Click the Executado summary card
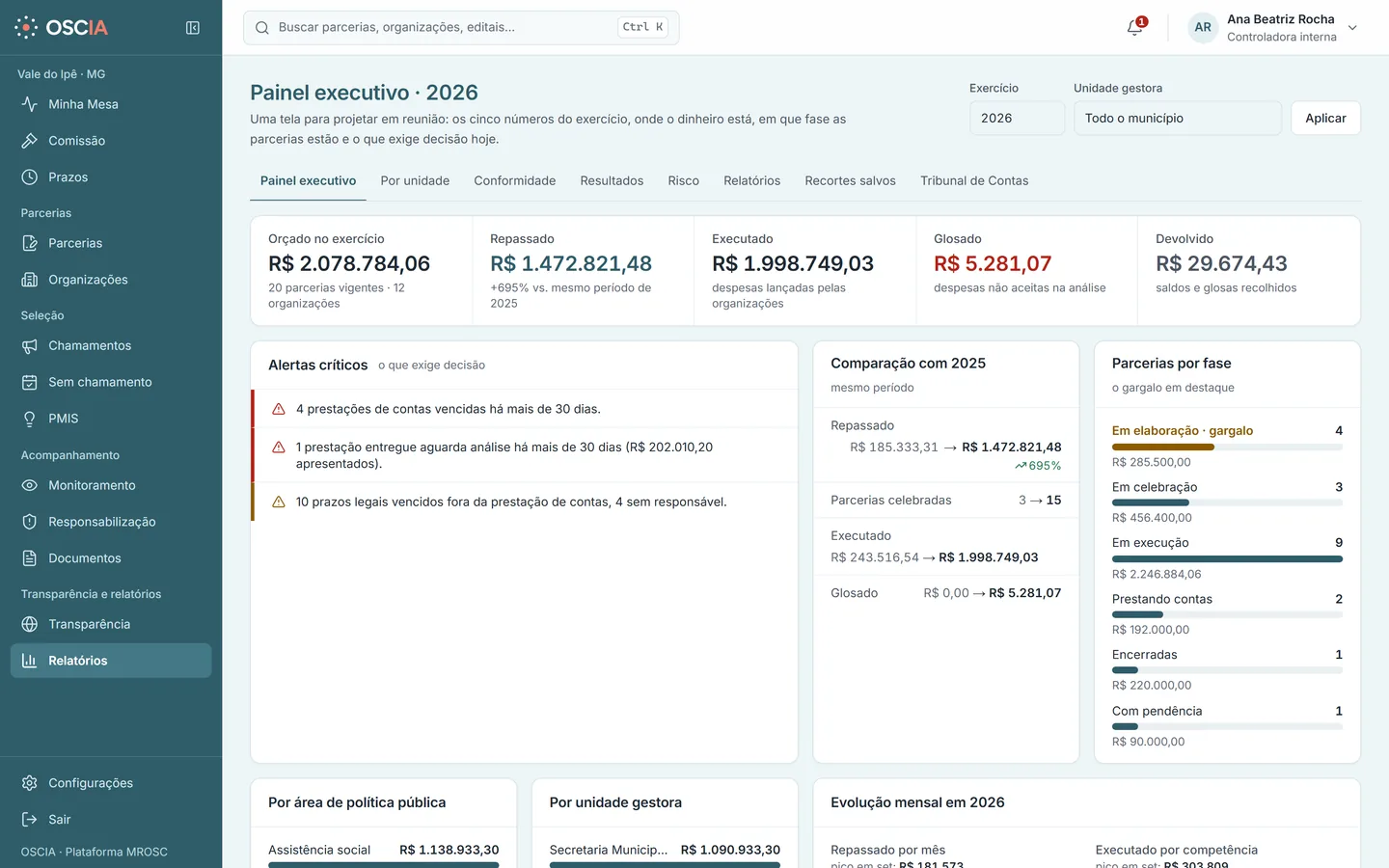 coord(805,271)
